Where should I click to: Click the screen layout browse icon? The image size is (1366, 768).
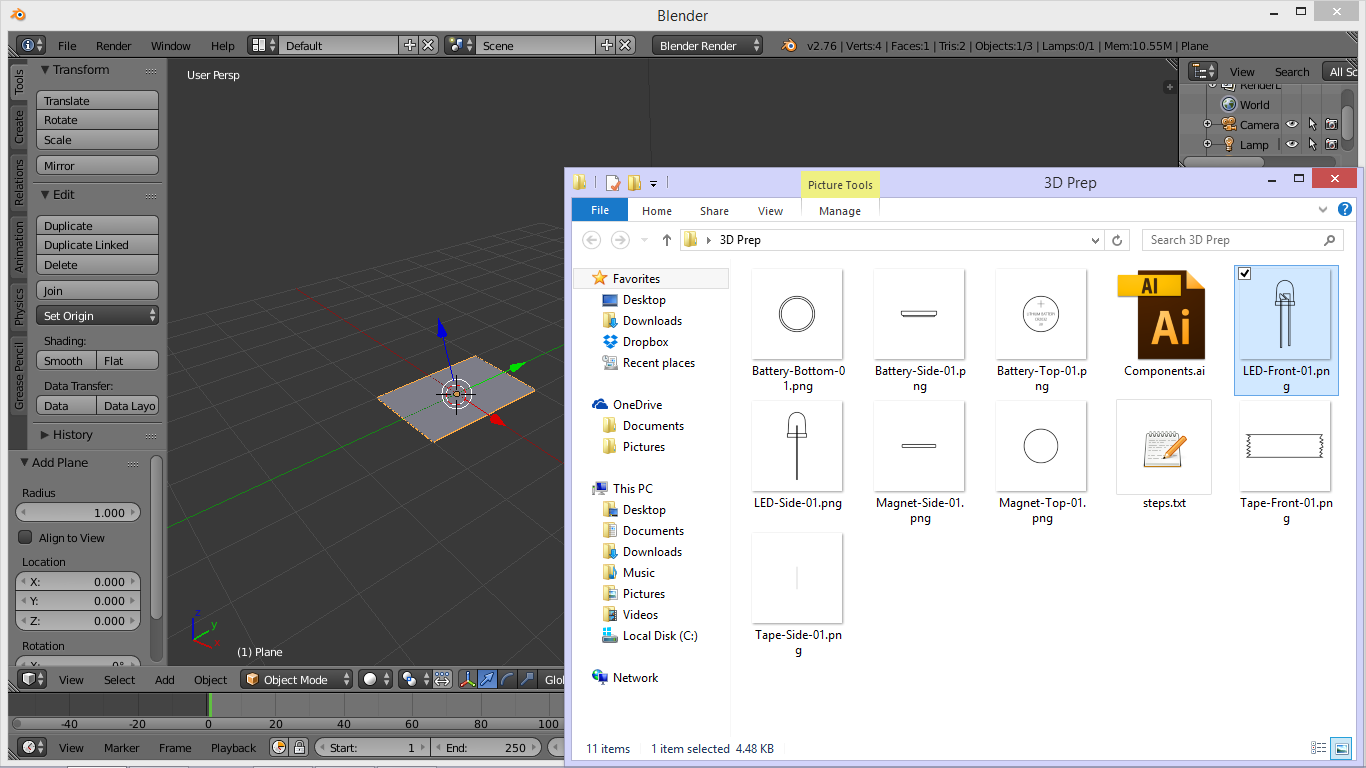(x=263, y=45)
